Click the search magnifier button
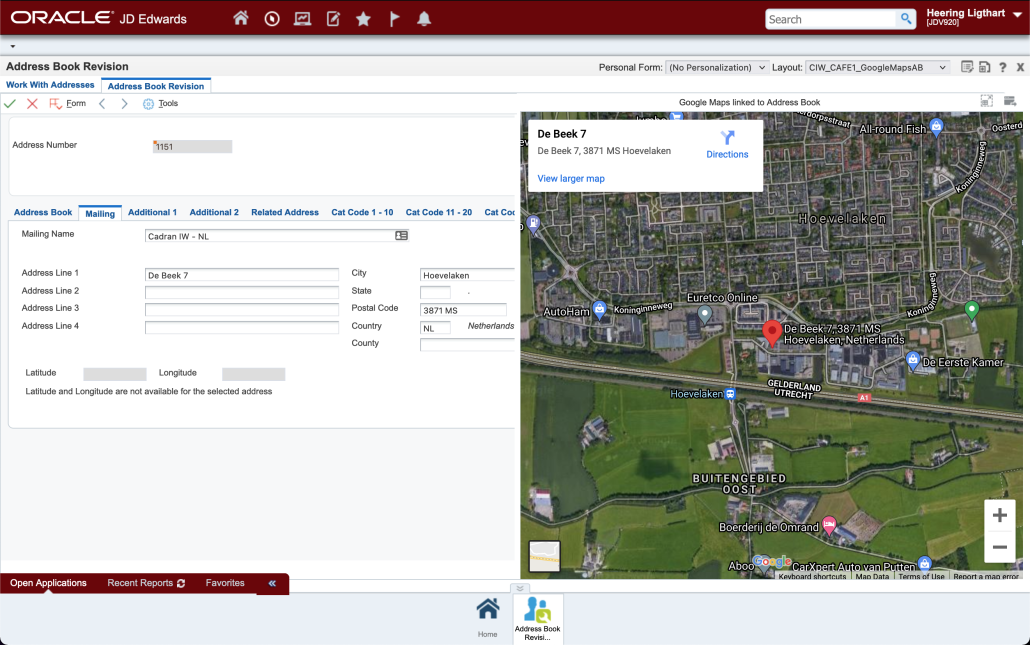Viewport: 1030px width, 645px height. click(905, 19)
